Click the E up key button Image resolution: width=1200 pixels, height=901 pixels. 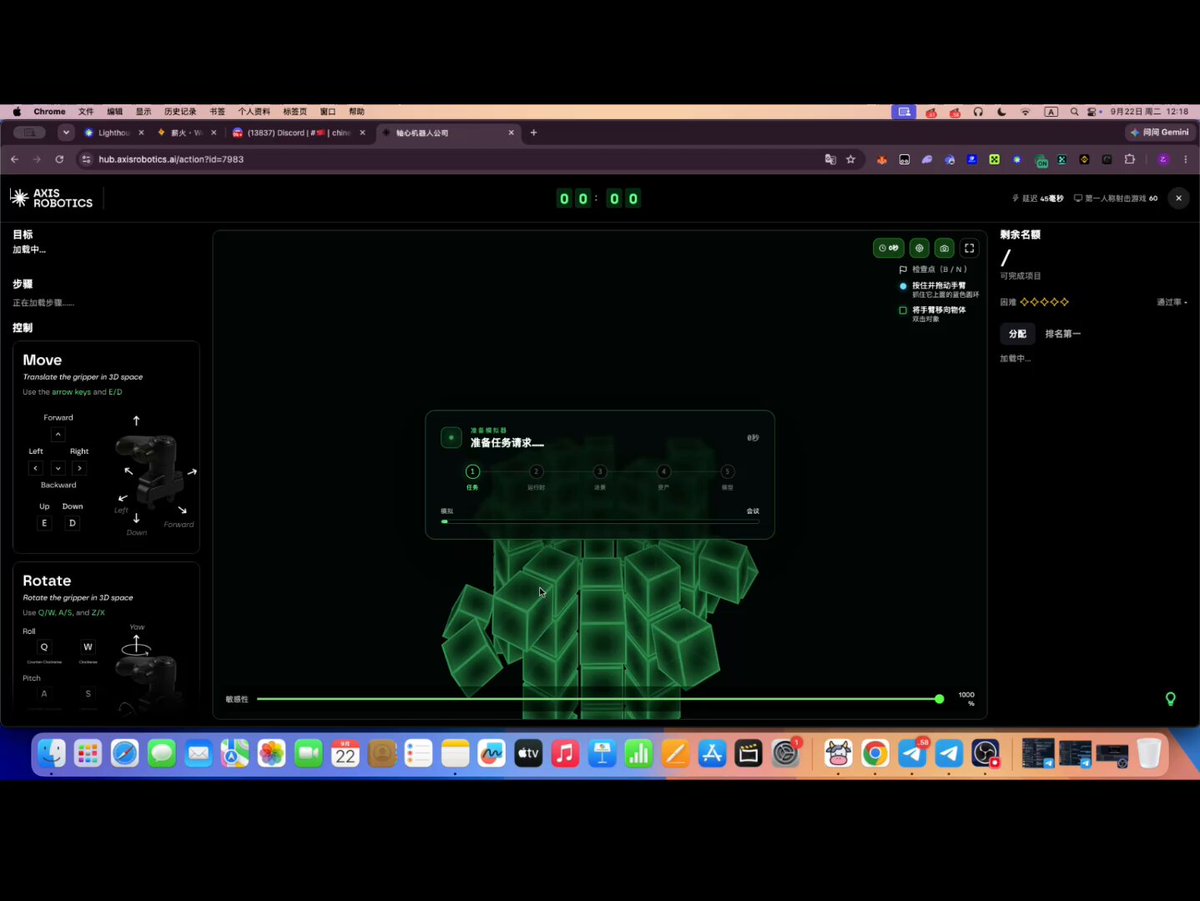pyautogui.click(x=44, y=523)
